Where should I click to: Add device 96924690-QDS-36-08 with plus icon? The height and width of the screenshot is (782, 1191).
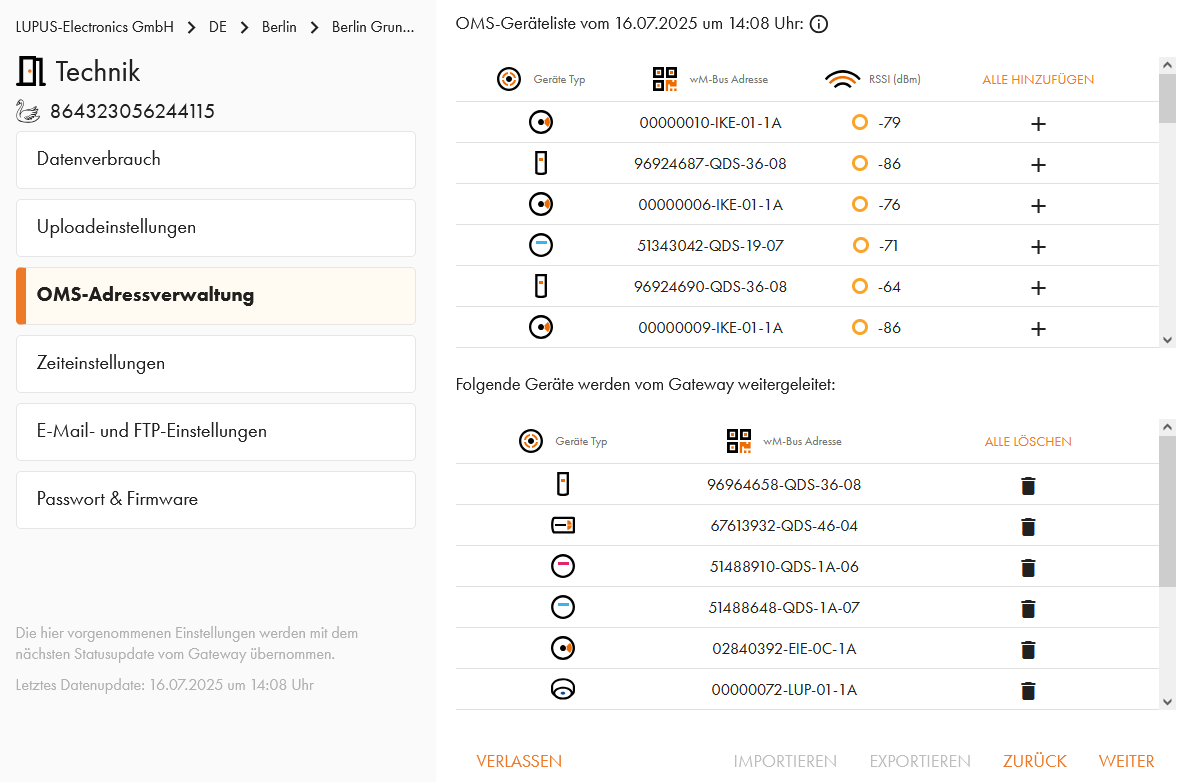(x=1038, y=288)
